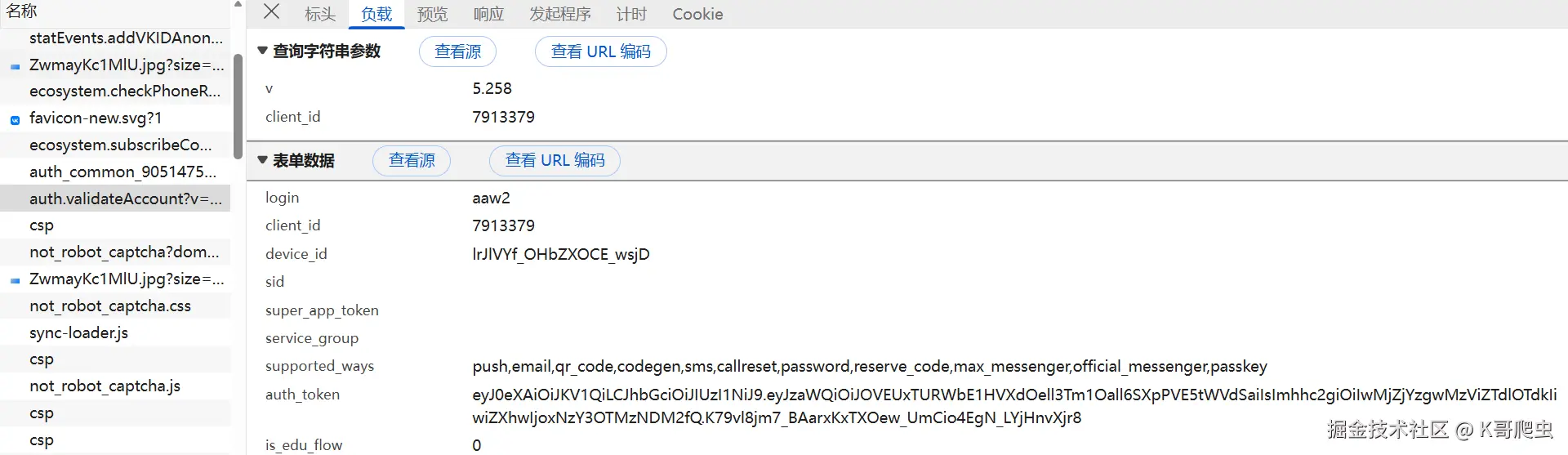The image size is (1568, 455).
Task: Select the ecosystem.checkPhoneR... request
Action: tap(124, 91)
